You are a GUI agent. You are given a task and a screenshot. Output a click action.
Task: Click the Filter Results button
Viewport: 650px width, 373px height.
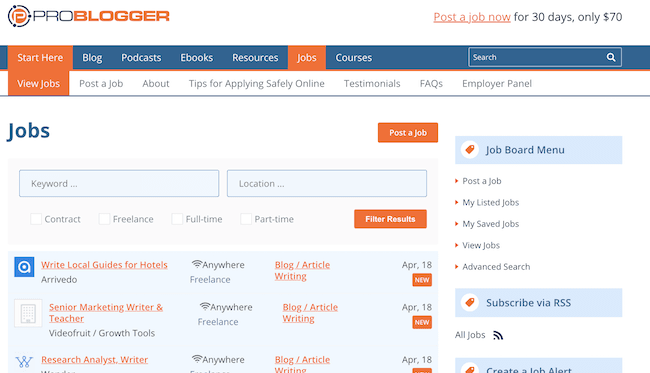[390, 219]
